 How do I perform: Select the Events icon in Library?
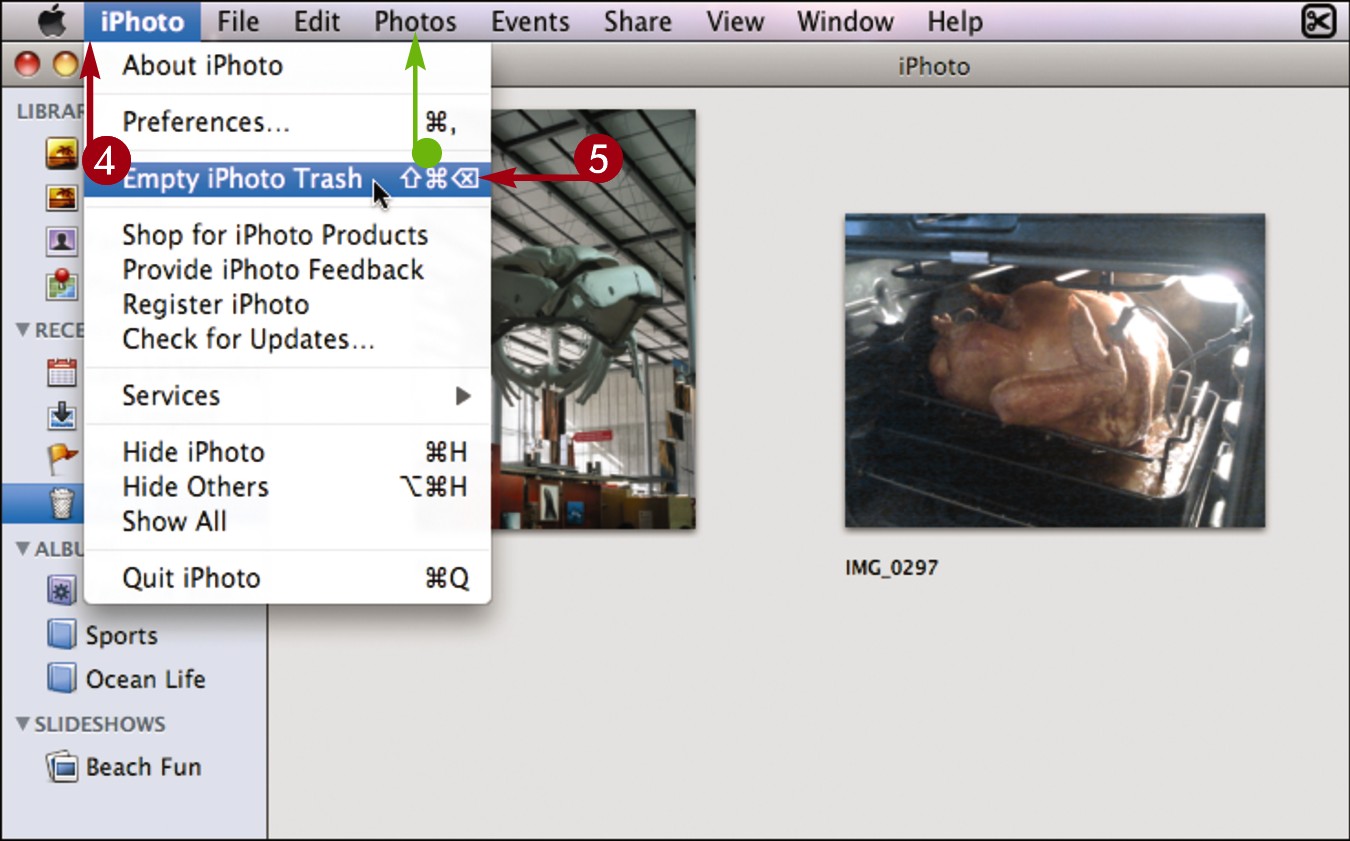point(62,154)
